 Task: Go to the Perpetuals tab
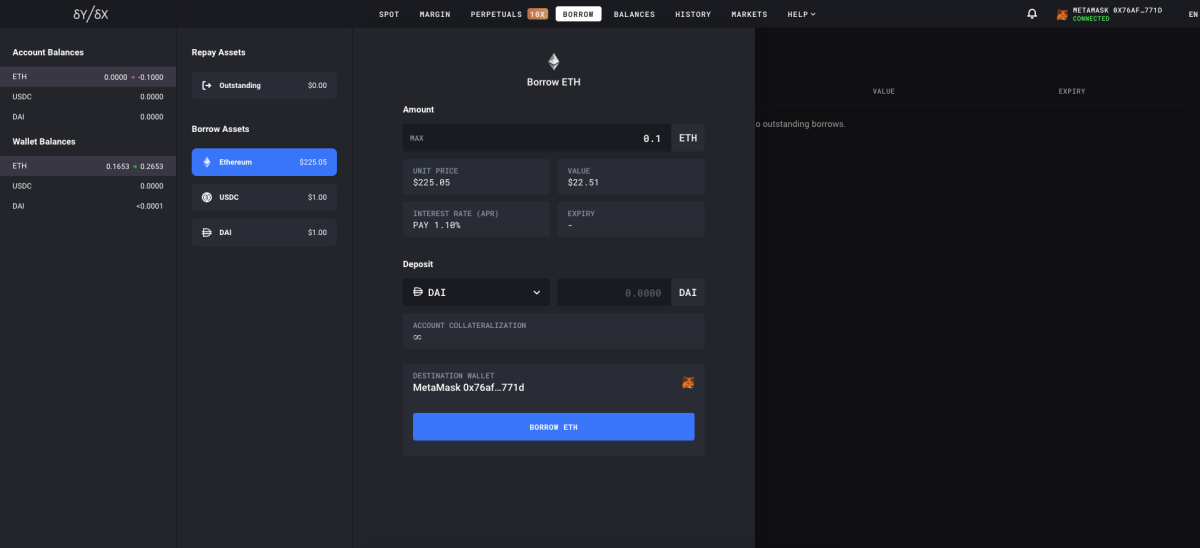tap(496, 14)
